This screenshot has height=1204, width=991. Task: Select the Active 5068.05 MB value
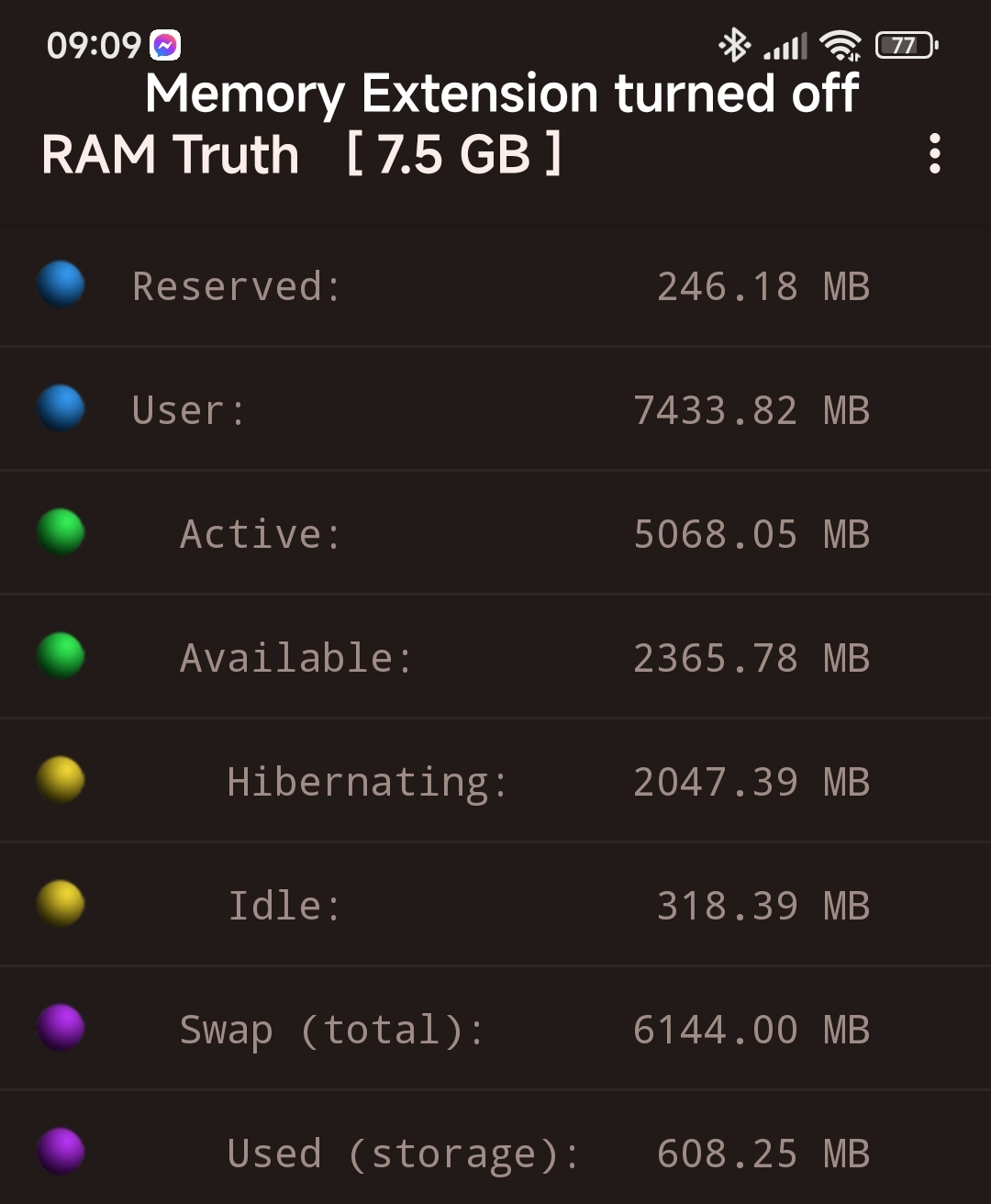[x=752, y=534]
